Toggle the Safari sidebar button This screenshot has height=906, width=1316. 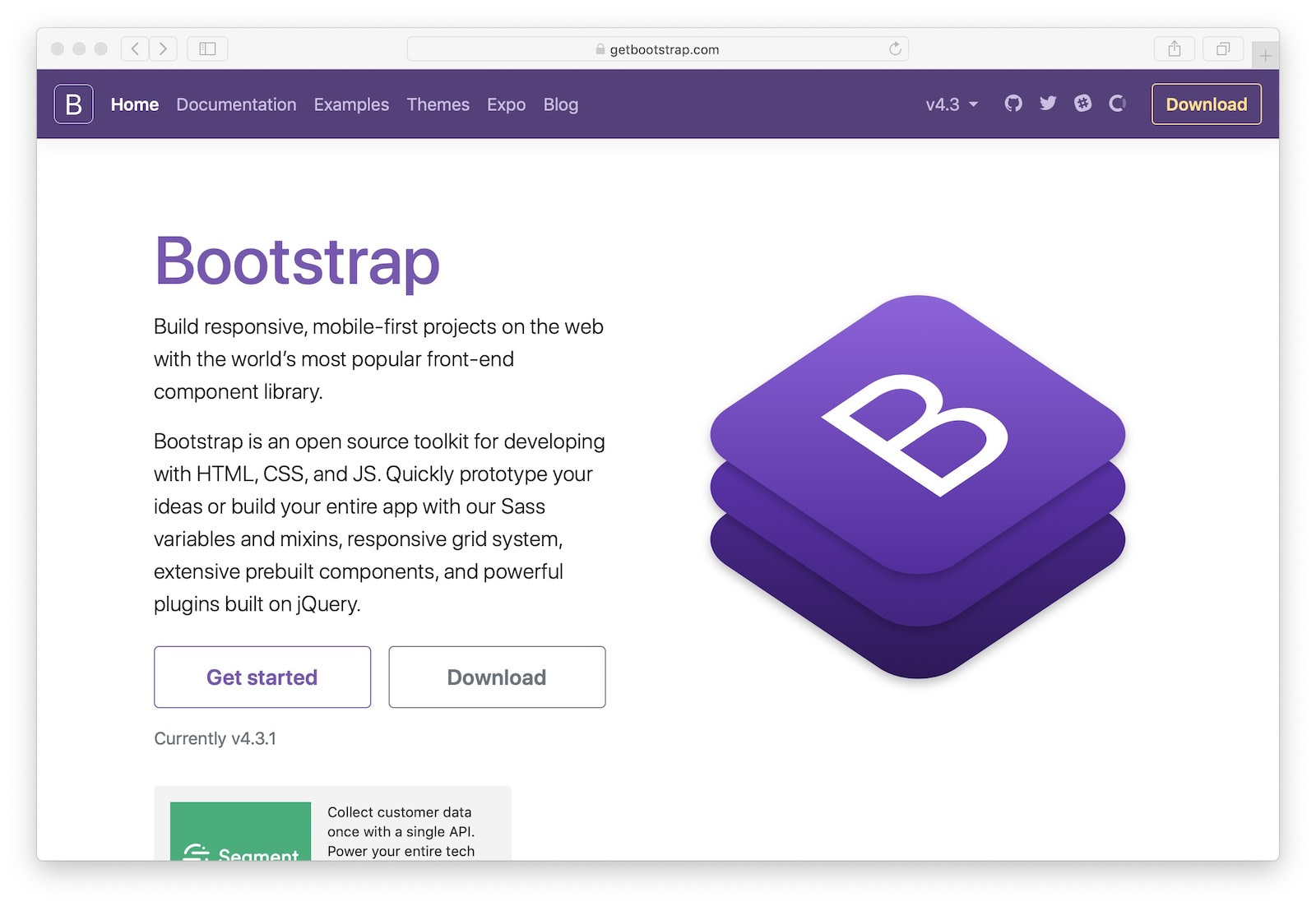pos(207,49)
